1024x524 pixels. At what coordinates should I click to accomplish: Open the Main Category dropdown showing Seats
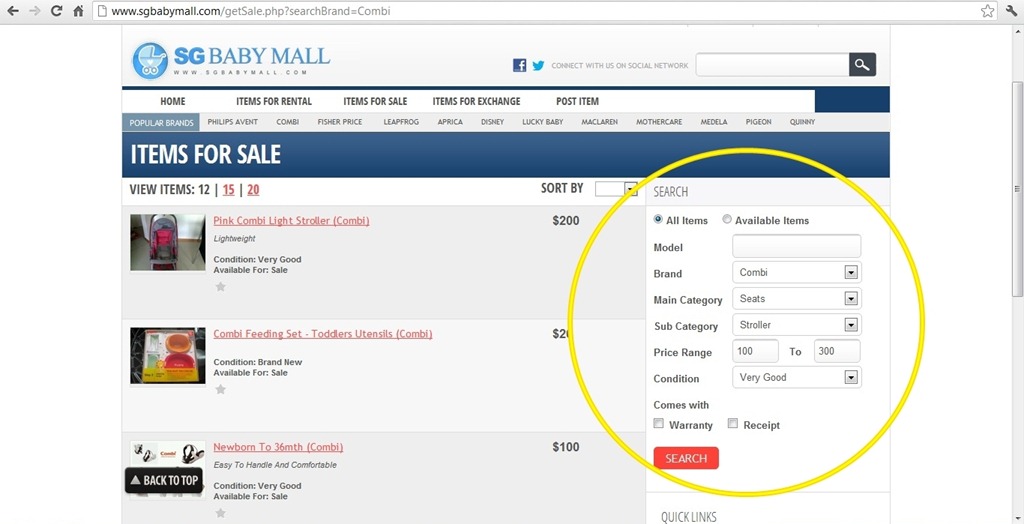tap(797, 299)
